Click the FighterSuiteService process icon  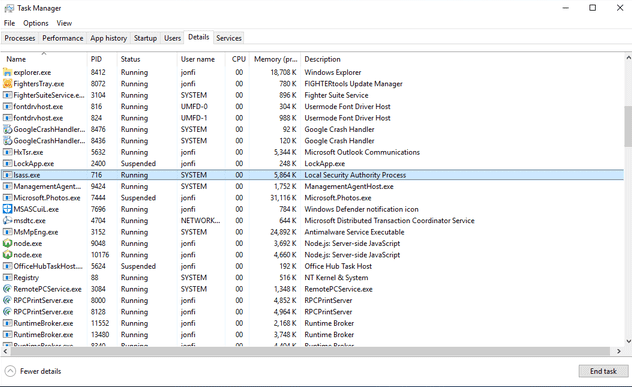tap(7, 95)
